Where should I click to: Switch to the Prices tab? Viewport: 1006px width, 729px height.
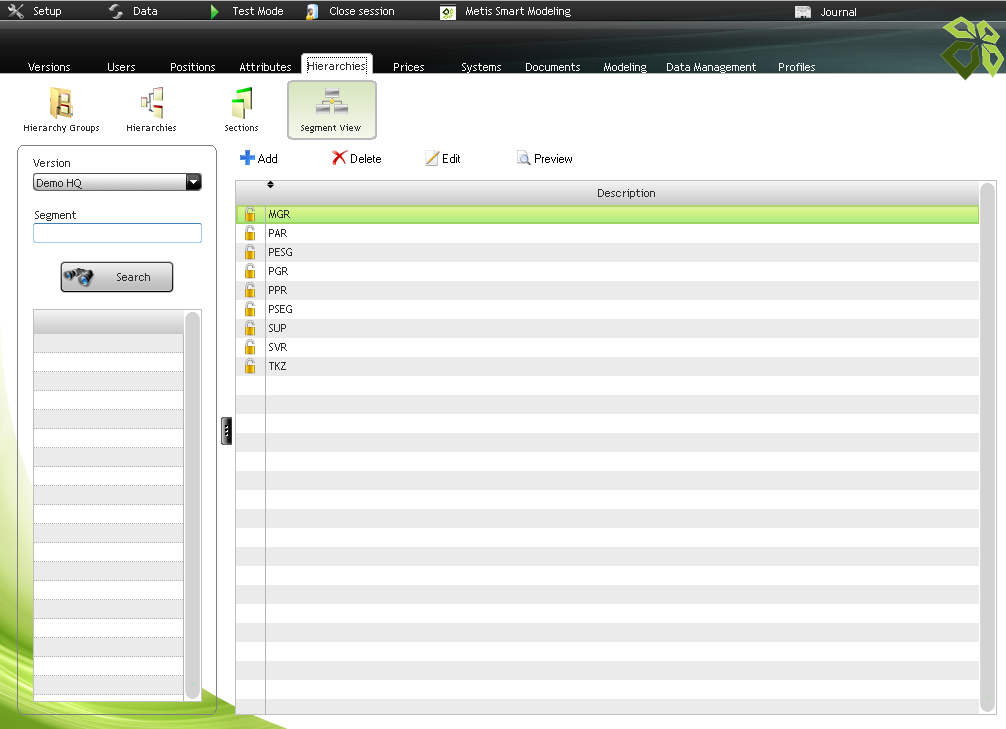(x=409, y=67)
